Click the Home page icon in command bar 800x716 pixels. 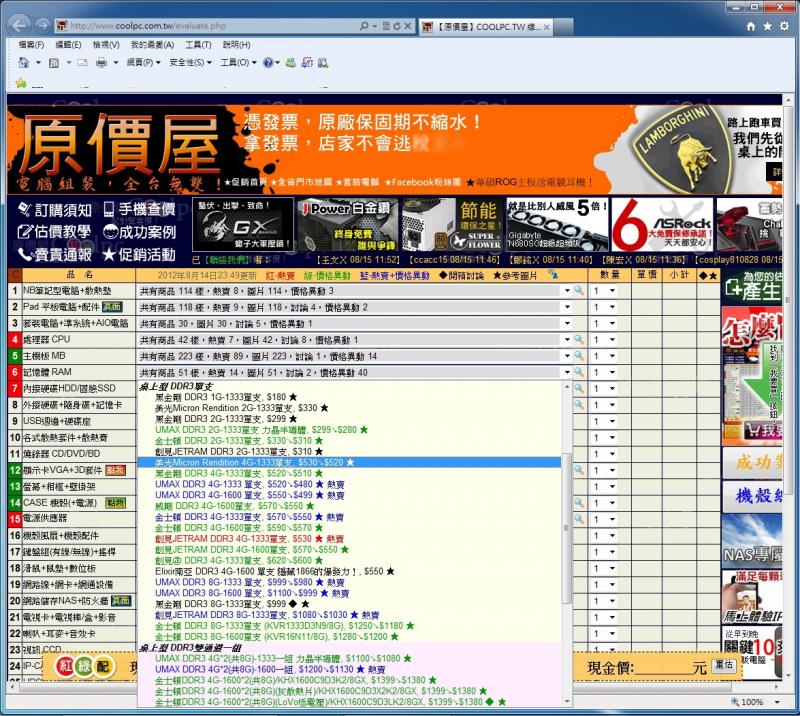click(24, 63)
